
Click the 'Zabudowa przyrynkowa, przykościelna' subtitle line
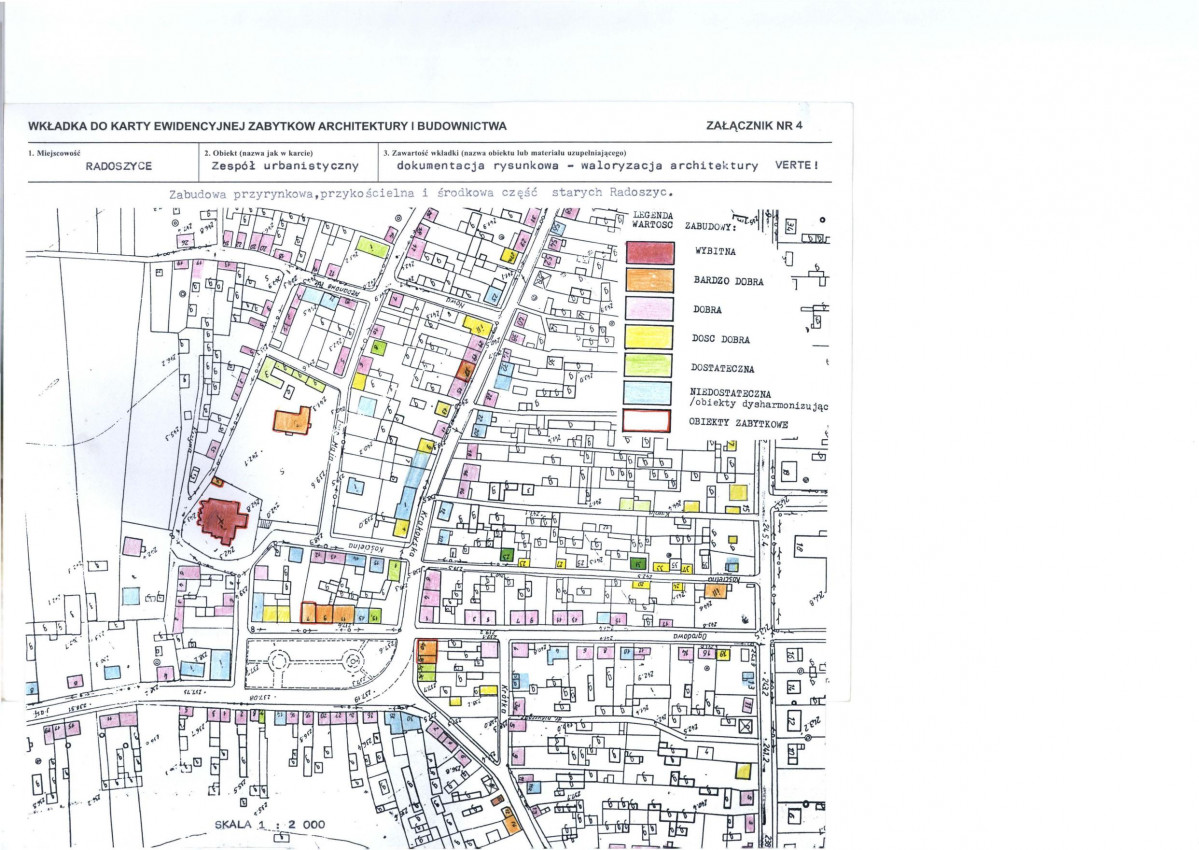point(421,193)
